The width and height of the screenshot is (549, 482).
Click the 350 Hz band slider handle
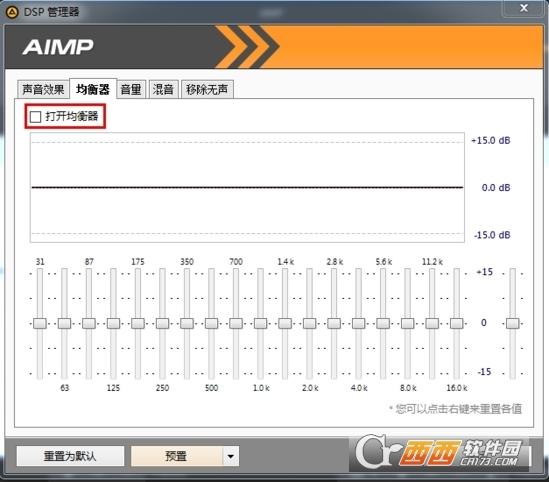(x=187, y=323)
